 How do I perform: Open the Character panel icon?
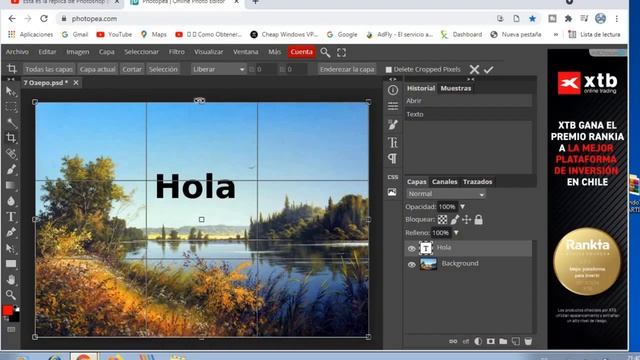(x=393, y=142)
